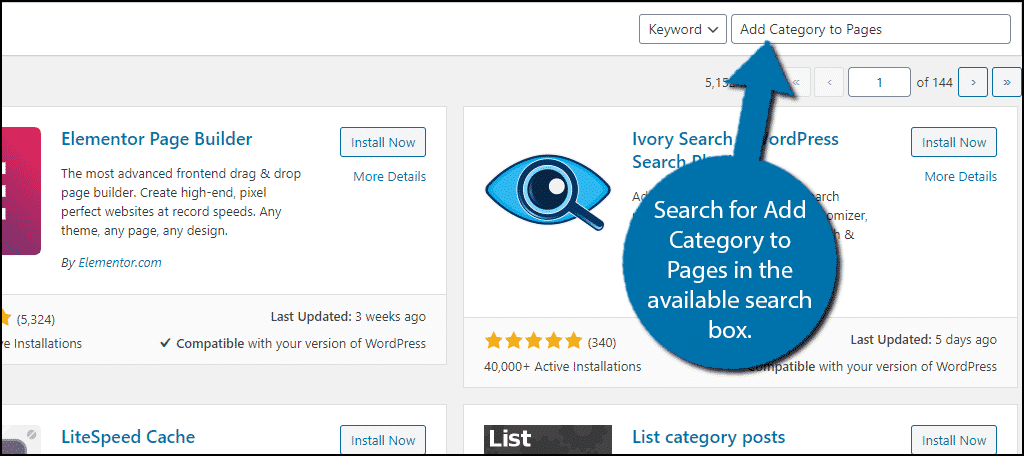Open More Details for Ivory Search
This screenshot has height=456, width=1024.
click(x=961, y=176)
